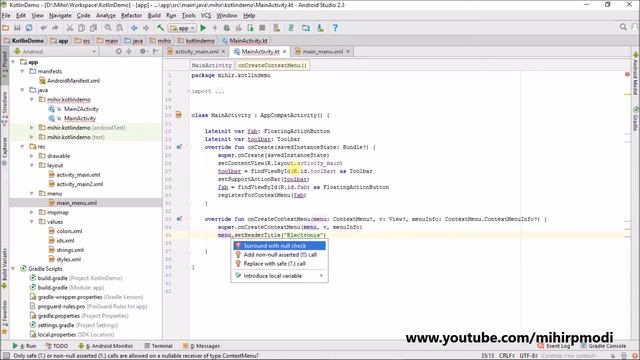The width and height of the screenshot is (640, 360).
Task: Expand the mipmap folder node
Action: (32, 212)
